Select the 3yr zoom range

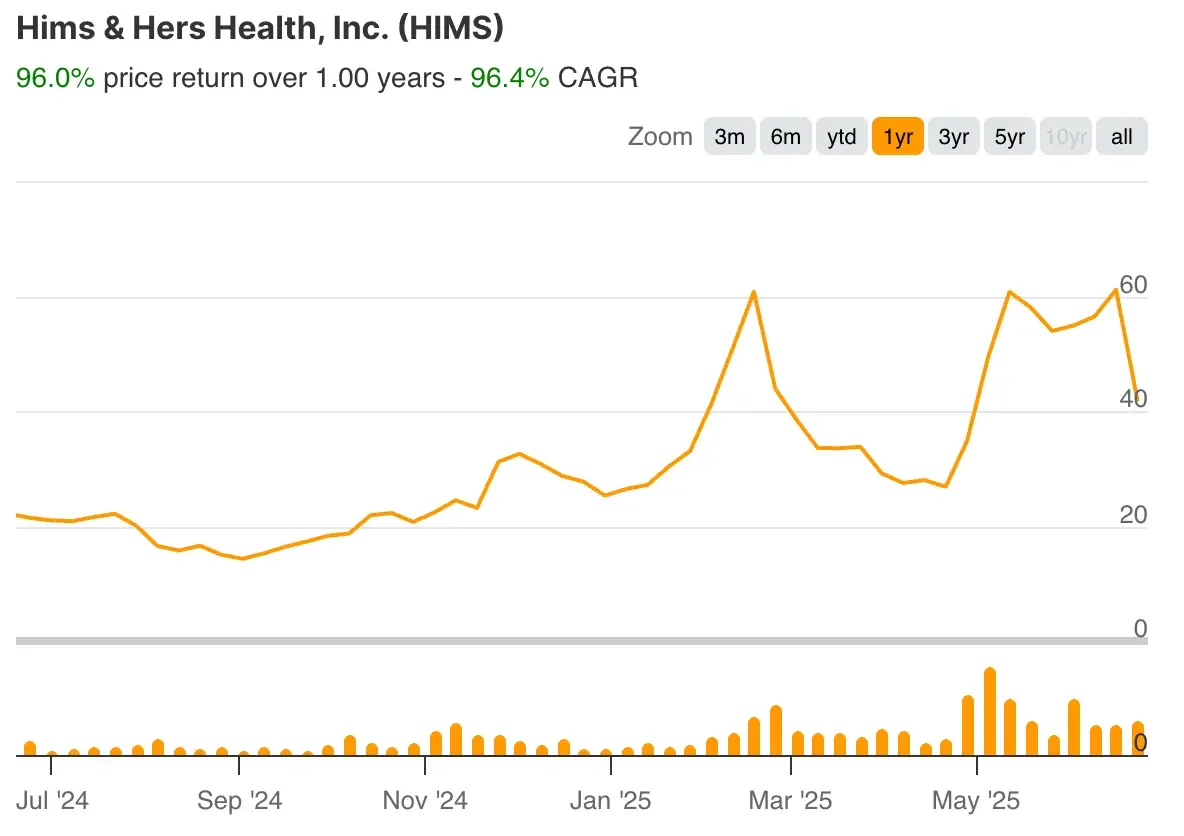[953, 136]
